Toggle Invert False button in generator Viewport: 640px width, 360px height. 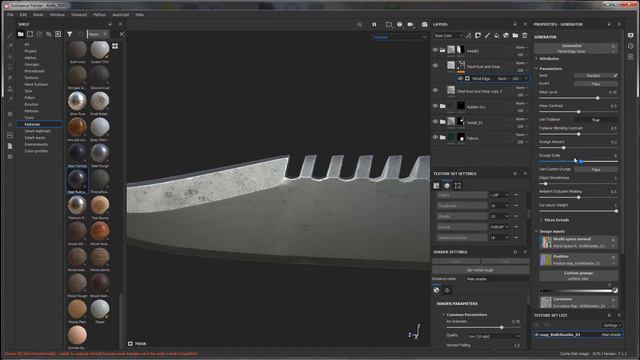point(596,84)
